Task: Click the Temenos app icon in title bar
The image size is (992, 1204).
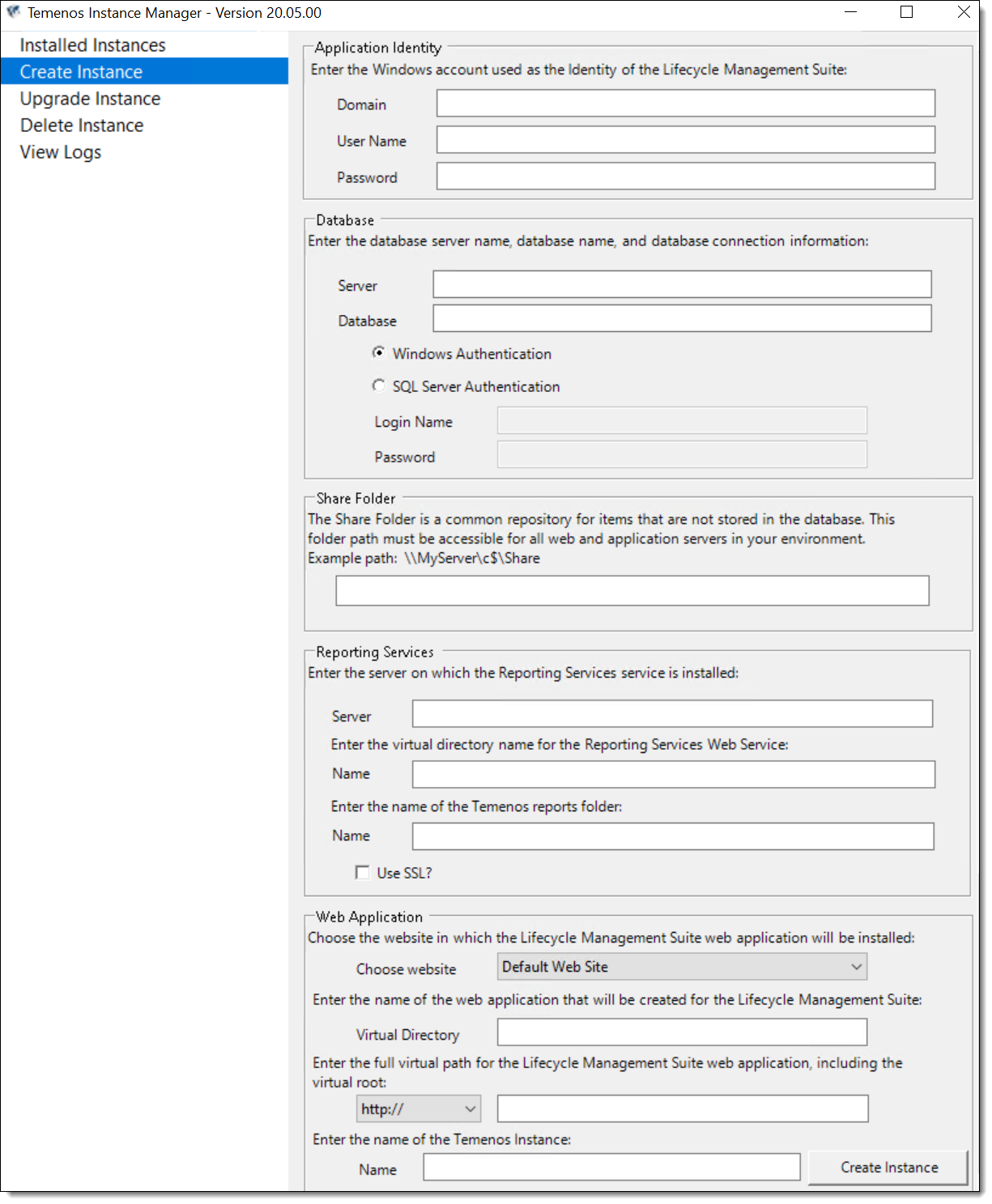Action: 14,12
